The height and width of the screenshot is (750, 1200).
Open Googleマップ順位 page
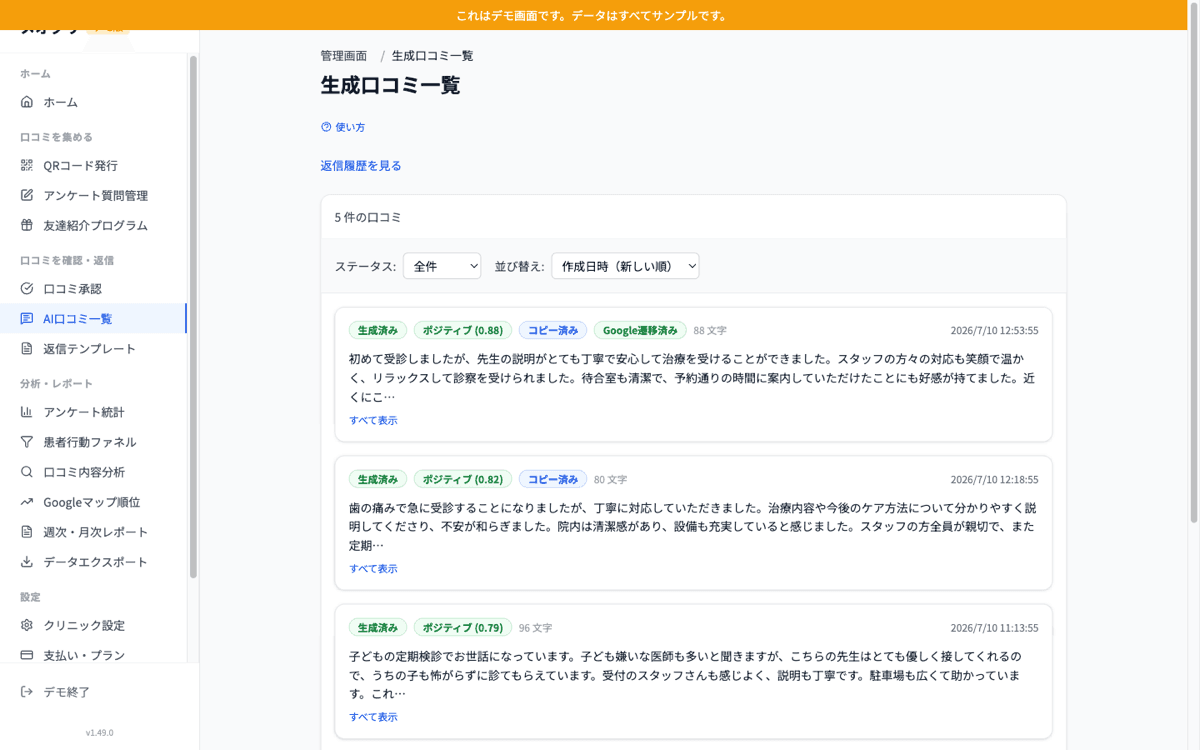[x=93, y=501]
